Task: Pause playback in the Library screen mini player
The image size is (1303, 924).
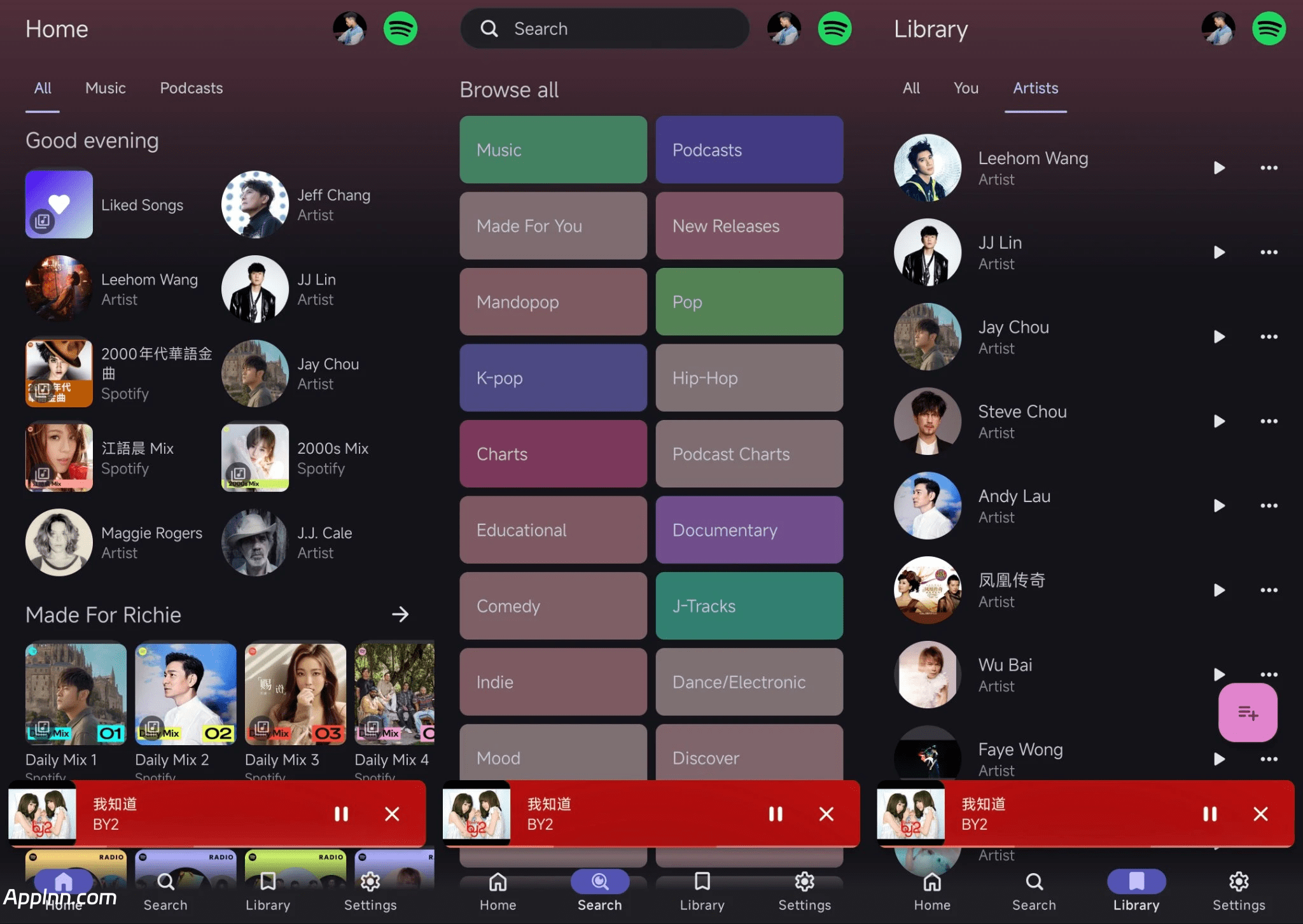Action: click(1210, 814)
